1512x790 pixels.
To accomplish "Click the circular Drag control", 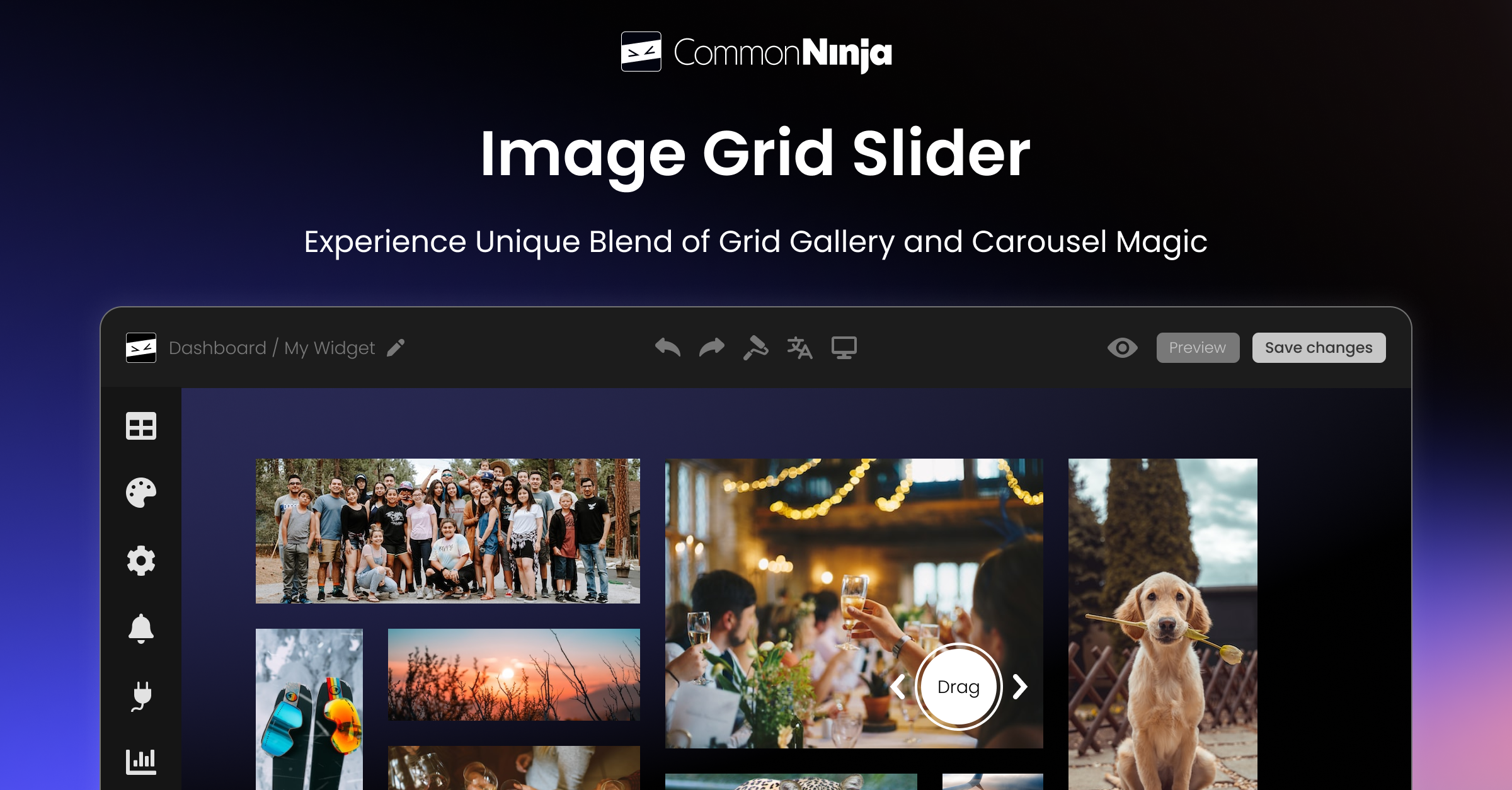I will point(958,687).
